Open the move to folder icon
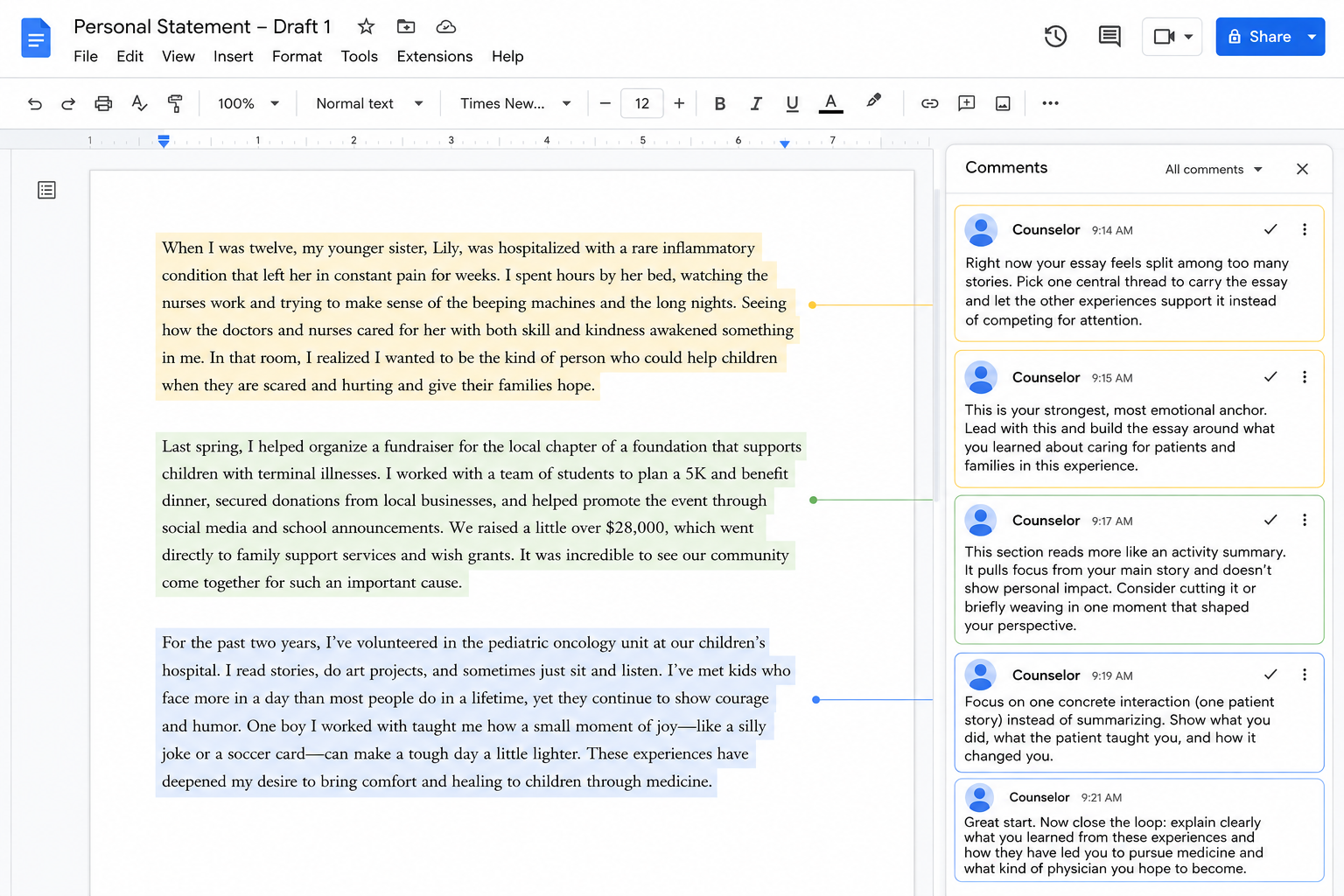Viewport: 1344px width, 896px height. point(406,26)
